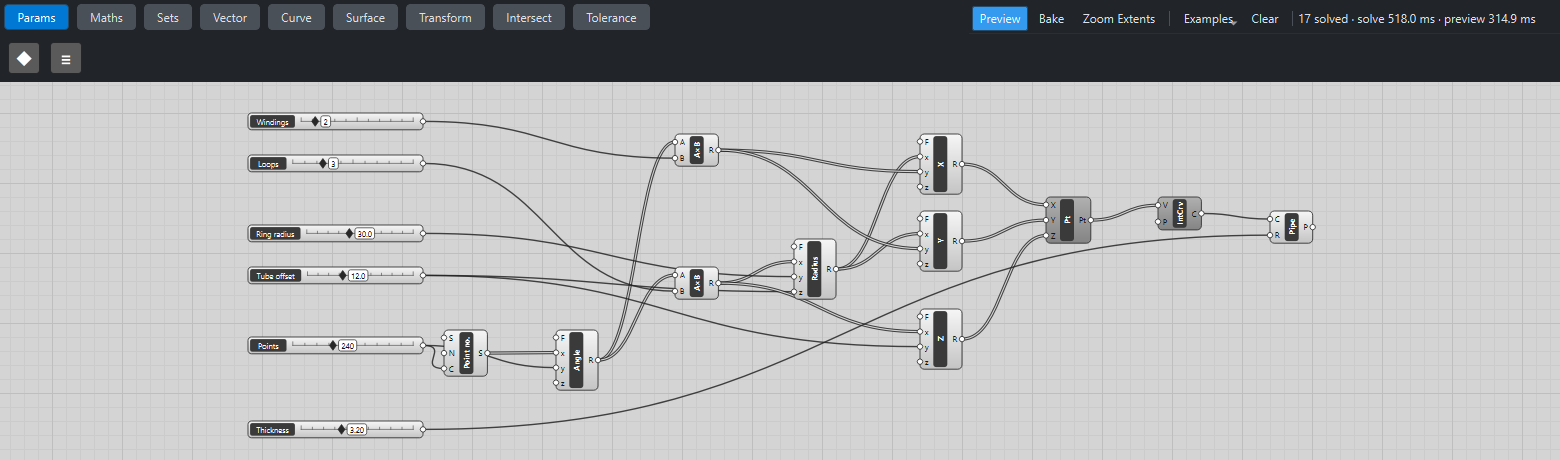Select the X expression node
Image resolution: width=1560 pixels, height=460 pixels.
pos(940,164)
